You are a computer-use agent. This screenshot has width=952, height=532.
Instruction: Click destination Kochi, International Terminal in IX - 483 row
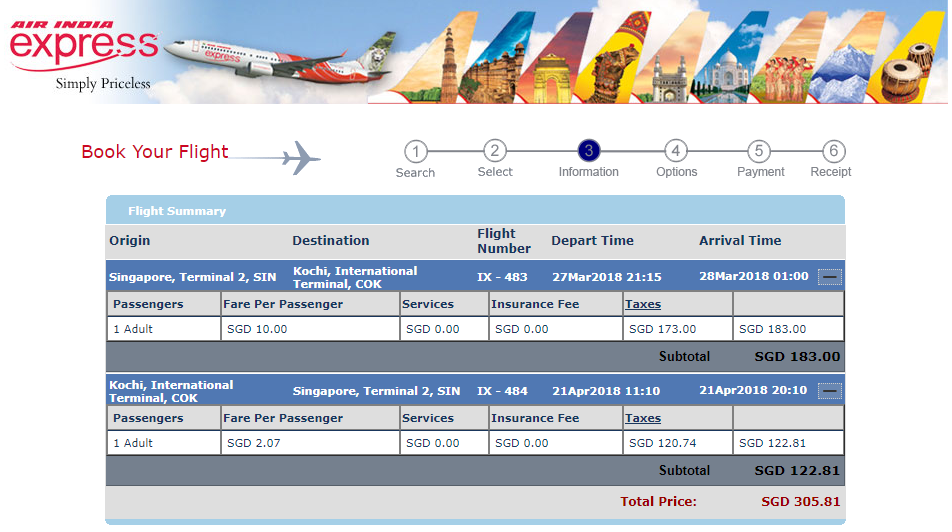point(355,278)
